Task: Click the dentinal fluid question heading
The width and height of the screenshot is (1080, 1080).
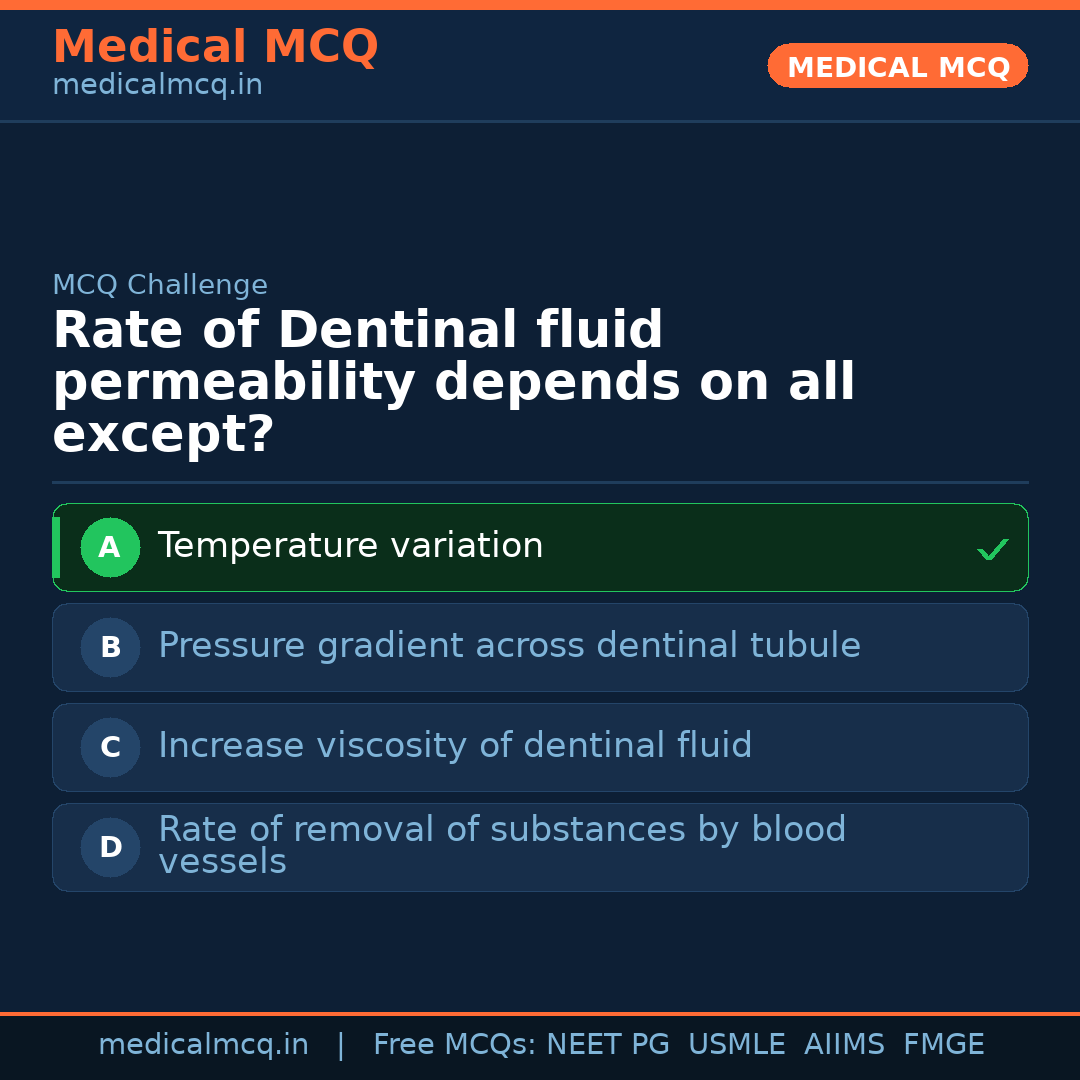Action: [454, 383]
